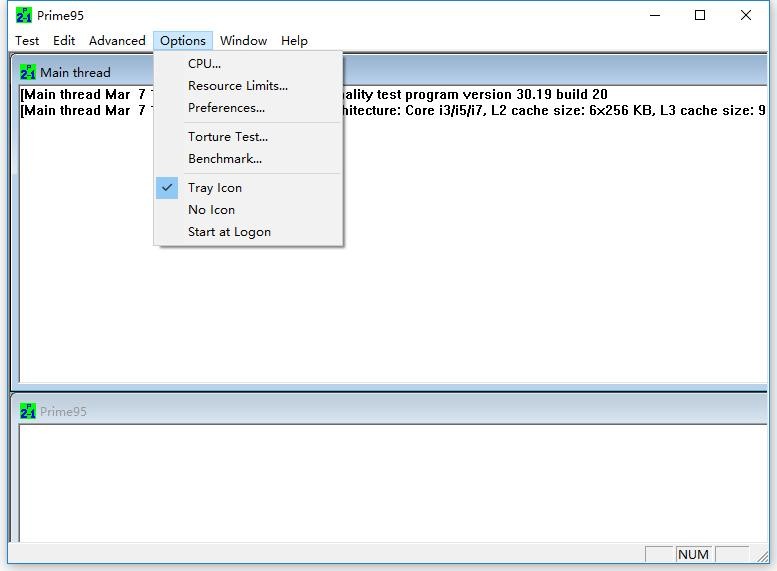Click the Prime95 title bar app icon

23,15
